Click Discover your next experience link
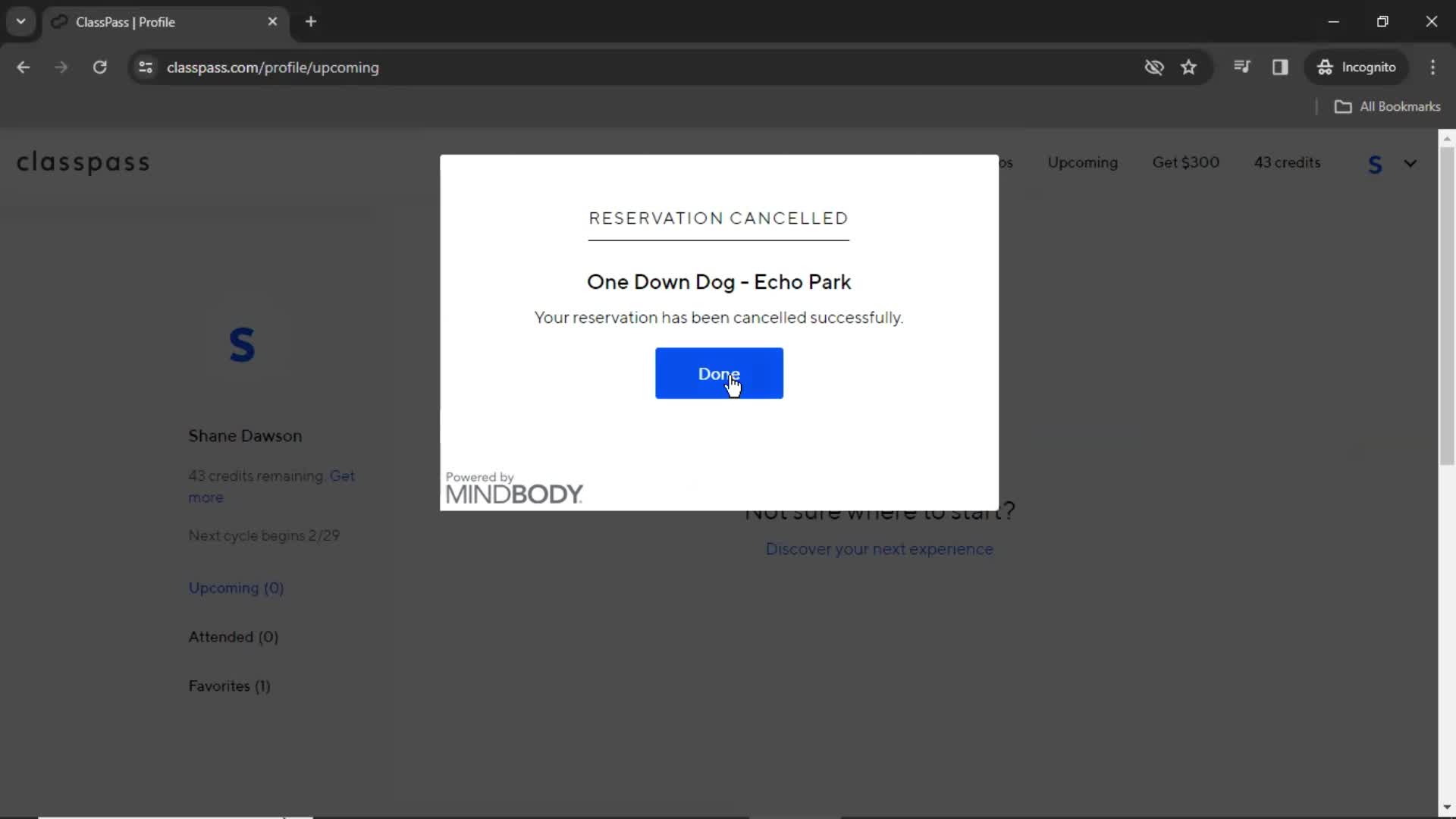The height and width of the screenshot is (819, 1456). [879, 549]
